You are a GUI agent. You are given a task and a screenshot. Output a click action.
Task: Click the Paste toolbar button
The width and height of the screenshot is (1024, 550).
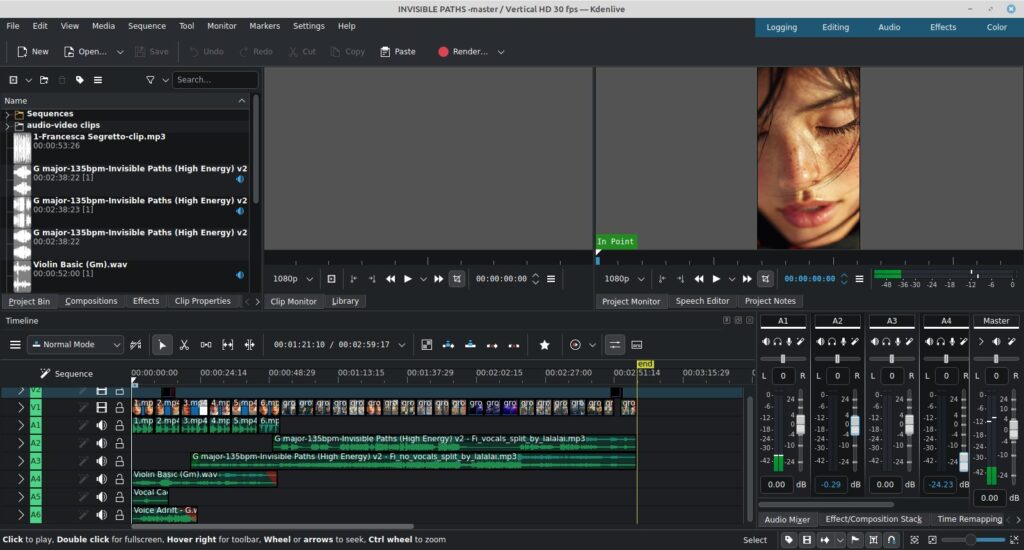tap(397, 51)
